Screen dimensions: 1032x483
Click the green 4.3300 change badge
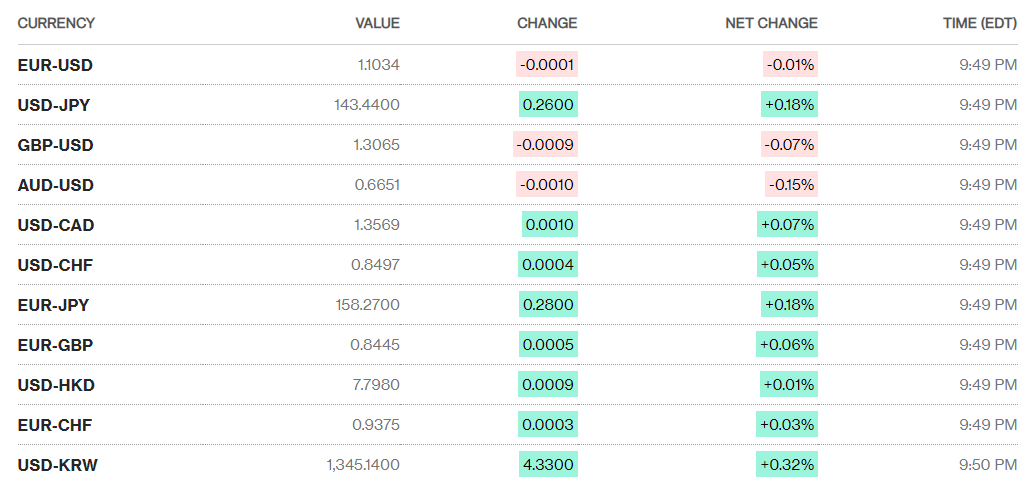548,465
